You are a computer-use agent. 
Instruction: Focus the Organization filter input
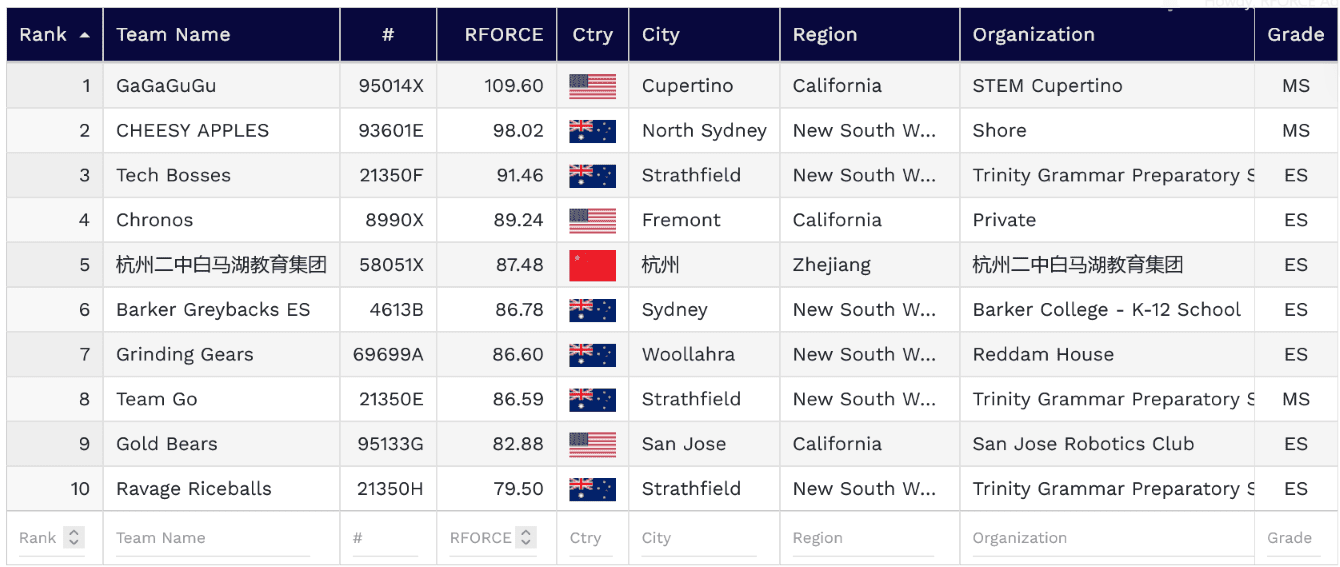coord(1105,538)
